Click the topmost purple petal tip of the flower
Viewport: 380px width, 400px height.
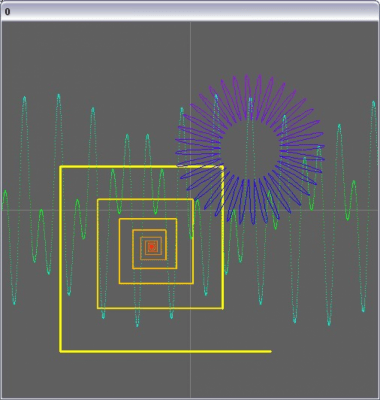[x=247, y=76]
